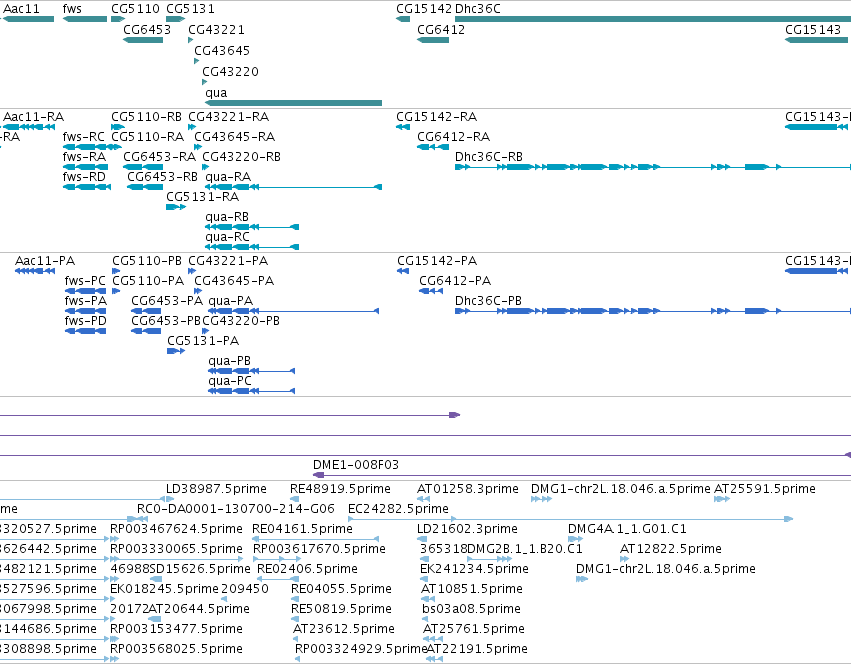This screenshot has height=664, width=851.
Task: Select the EK018245.5prime EST label
Action: [164, 589]
